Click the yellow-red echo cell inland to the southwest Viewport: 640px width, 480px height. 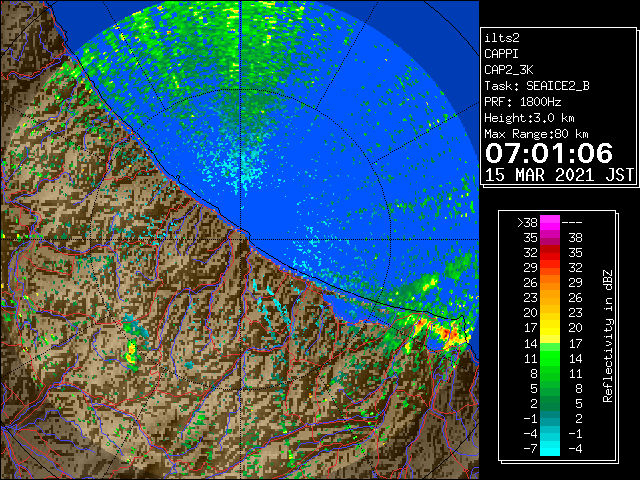pos(131,353)
